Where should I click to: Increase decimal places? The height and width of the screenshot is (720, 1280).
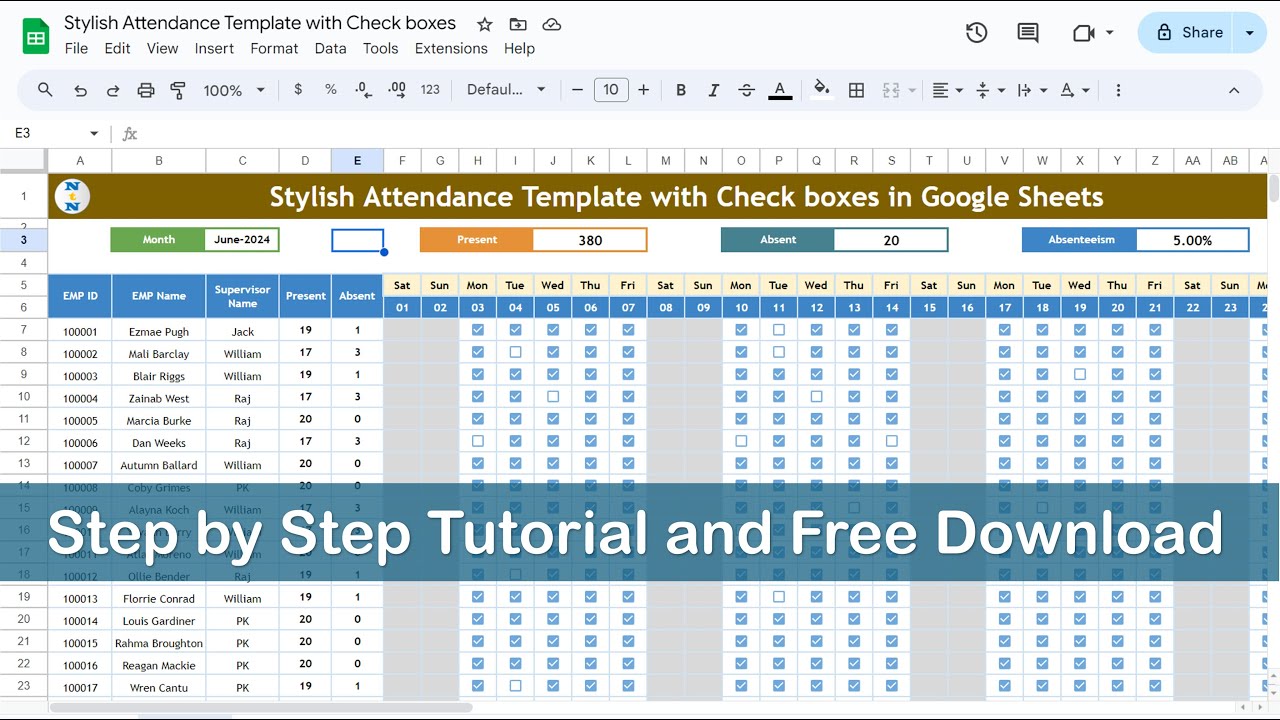397,90
